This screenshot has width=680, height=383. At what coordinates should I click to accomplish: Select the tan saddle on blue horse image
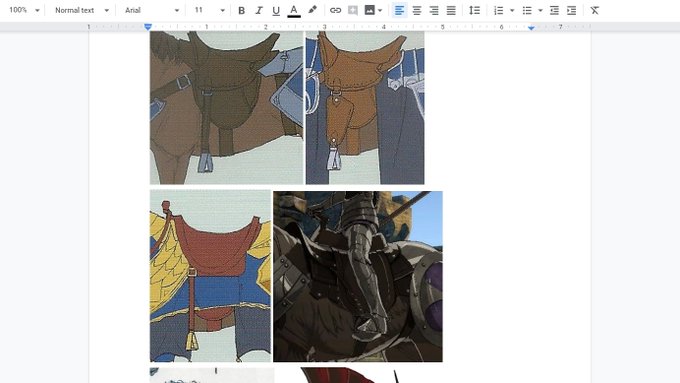coord(365,108)
